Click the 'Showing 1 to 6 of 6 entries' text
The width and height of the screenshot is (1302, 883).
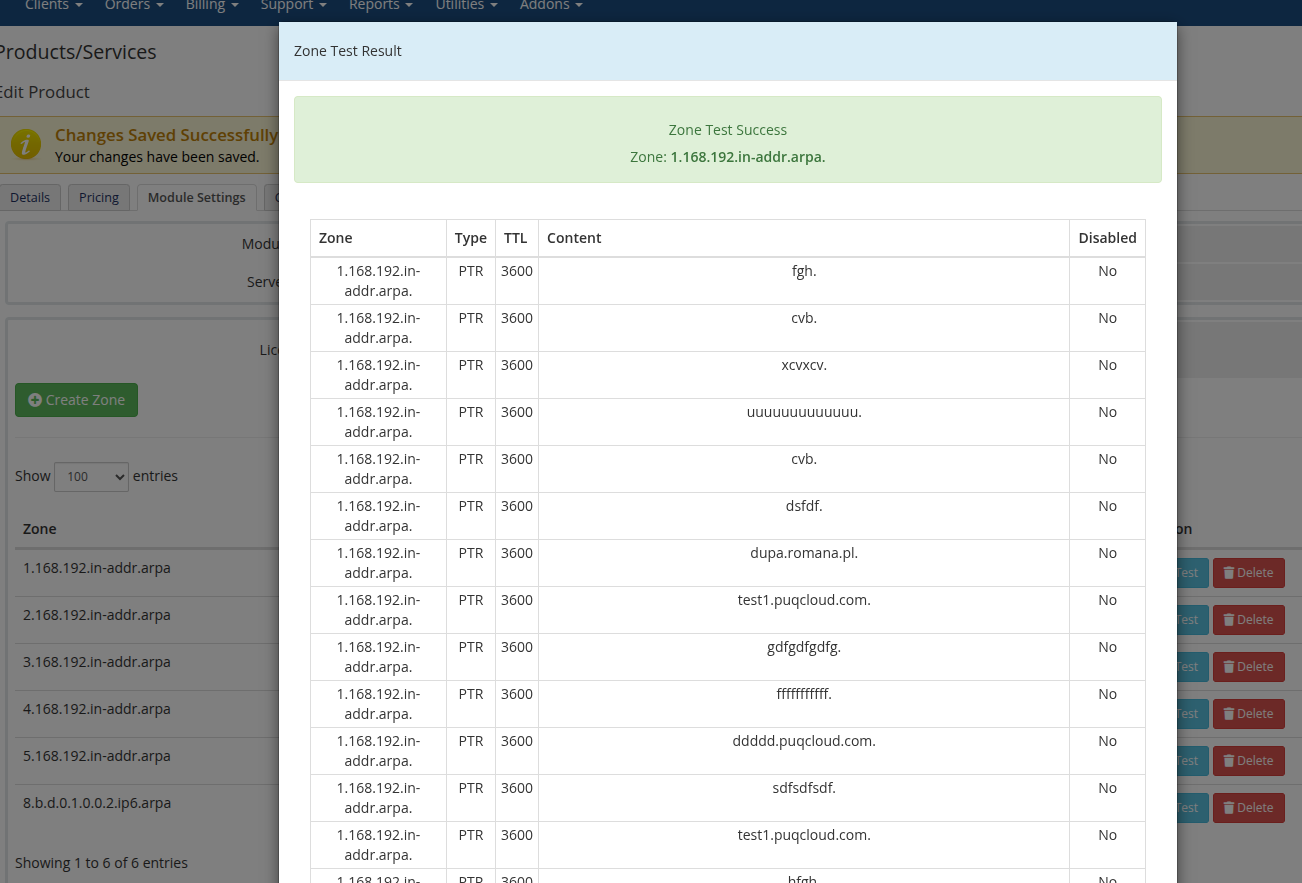click(101, 863)
